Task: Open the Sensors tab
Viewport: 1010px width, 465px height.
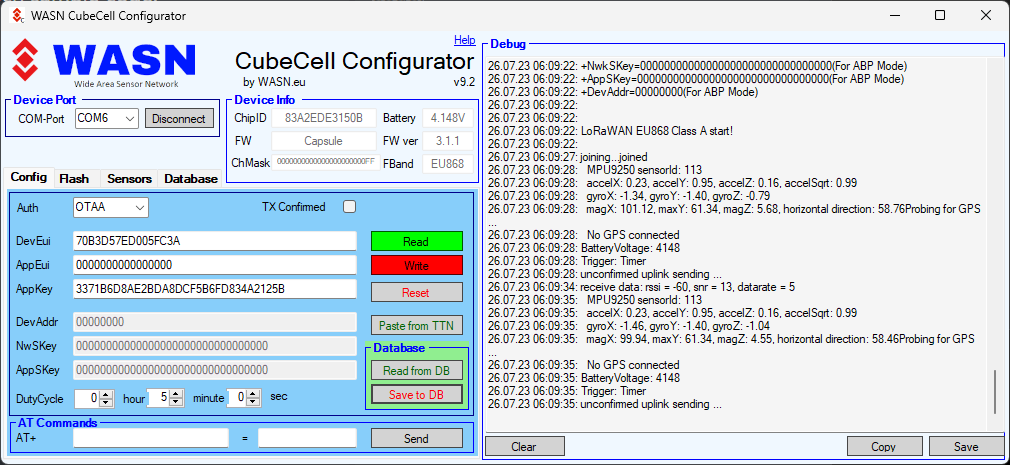Action: click(129, 179)
